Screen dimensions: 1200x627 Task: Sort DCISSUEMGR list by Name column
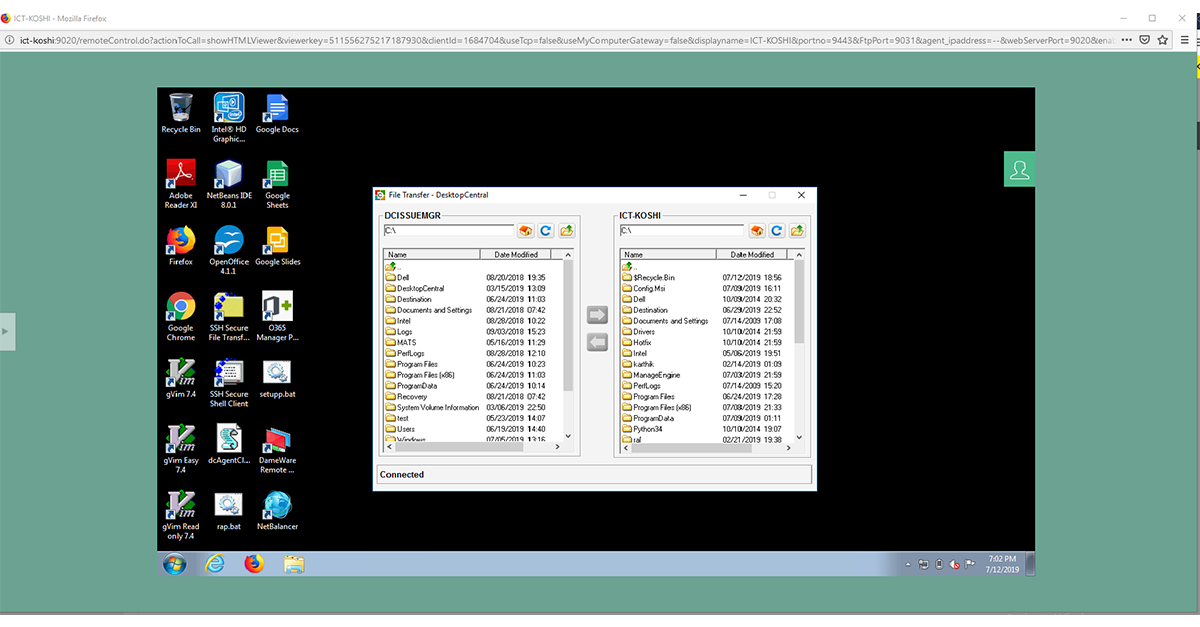pyautogui.click(x=432, y=255)
